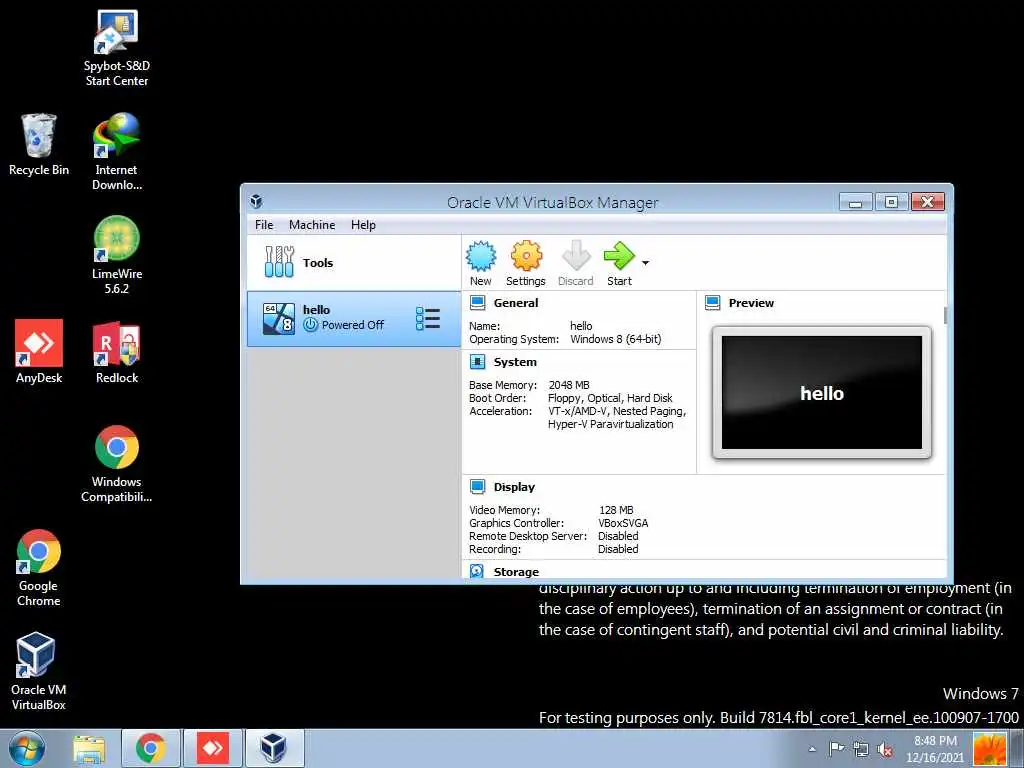Open General section header link
Viewport: 1024px width, 768px height.
[x=516, y=303]
